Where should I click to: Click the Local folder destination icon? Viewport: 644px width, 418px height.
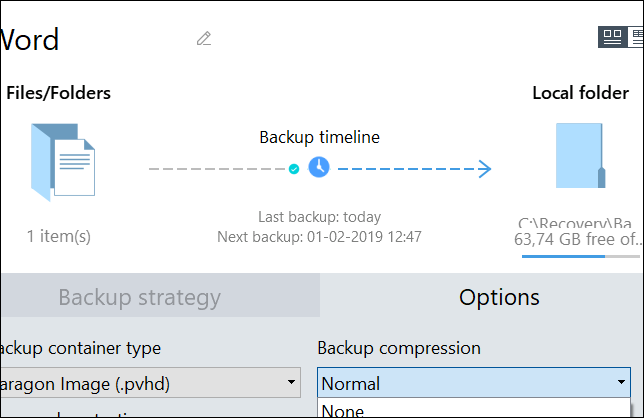pyautogui.click(x=580, y=157)
